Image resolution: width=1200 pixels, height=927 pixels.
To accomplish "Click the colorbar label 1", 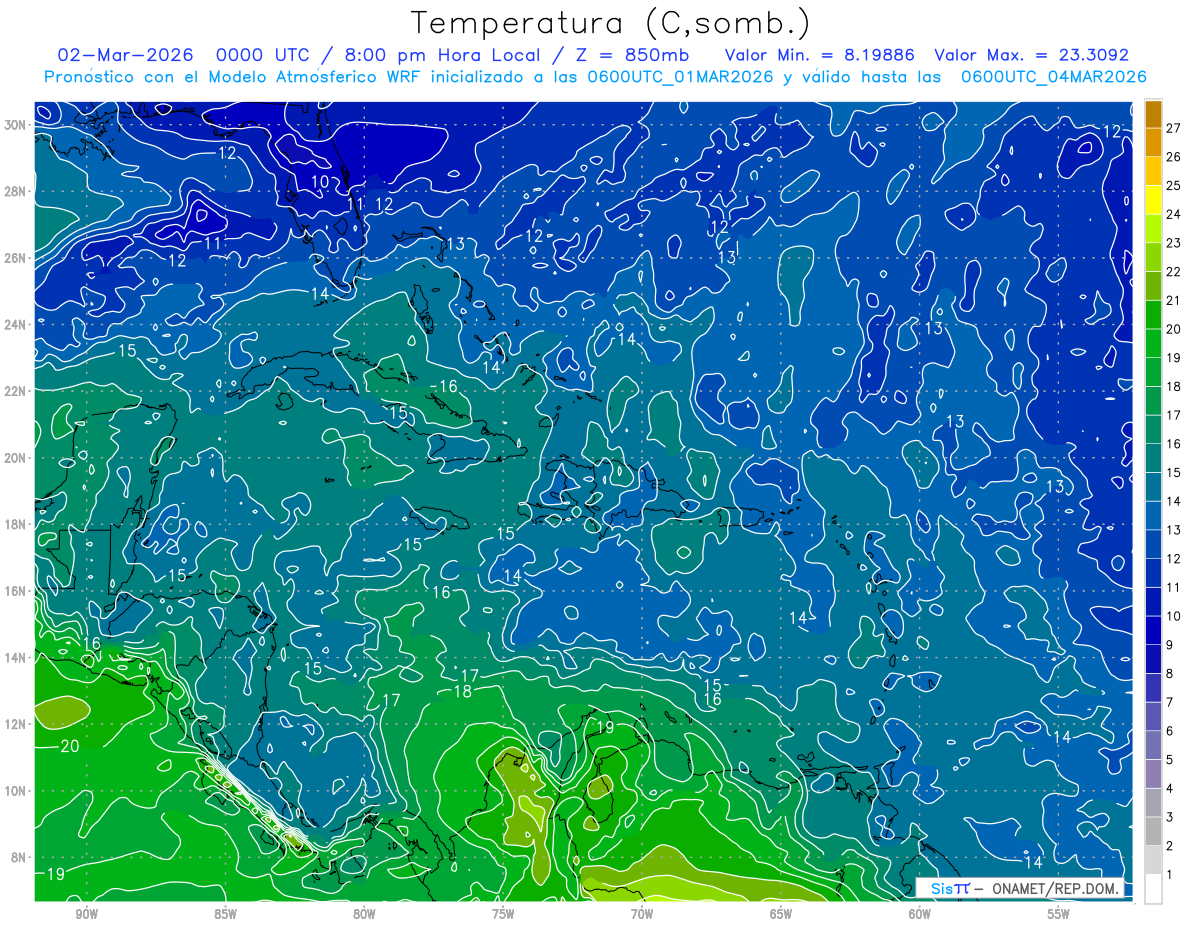I will click(x=1170, y=874).
